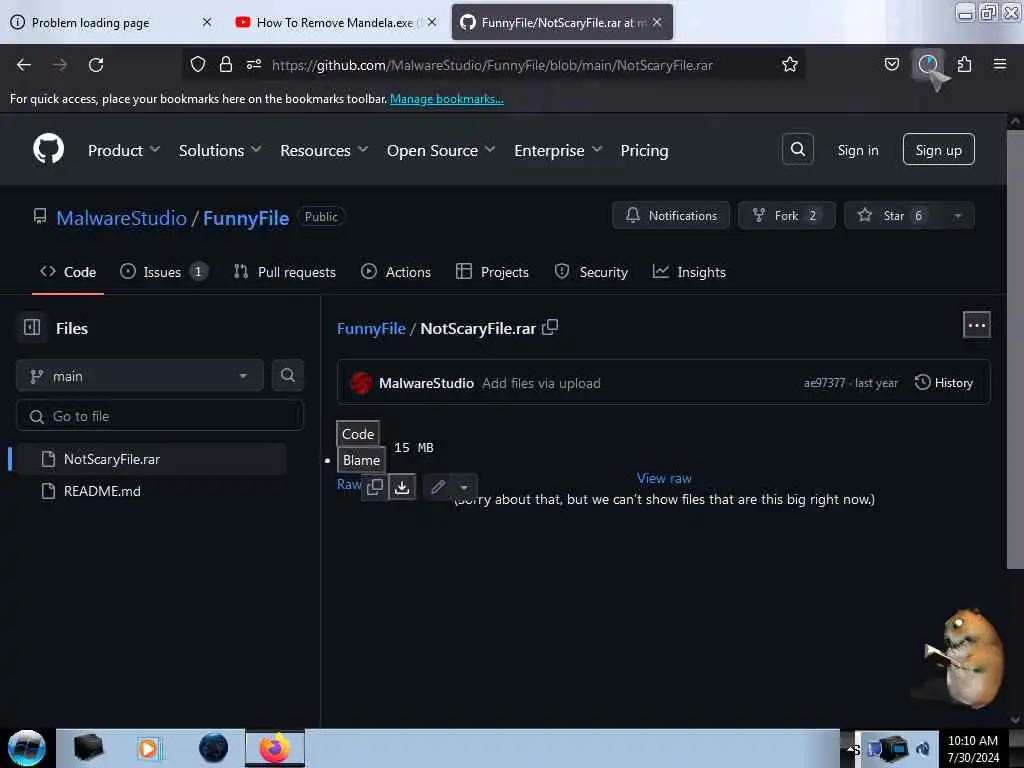Image resolution: width=1024 pixels, height=768 pixels.
Task: Click the GitHub octocat logo
Action: (49, 149)
